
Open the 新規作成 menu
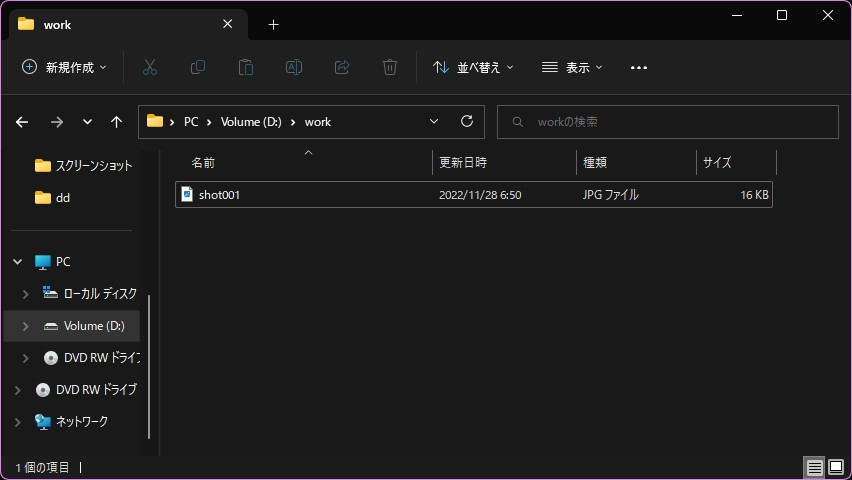click(64, 67)
